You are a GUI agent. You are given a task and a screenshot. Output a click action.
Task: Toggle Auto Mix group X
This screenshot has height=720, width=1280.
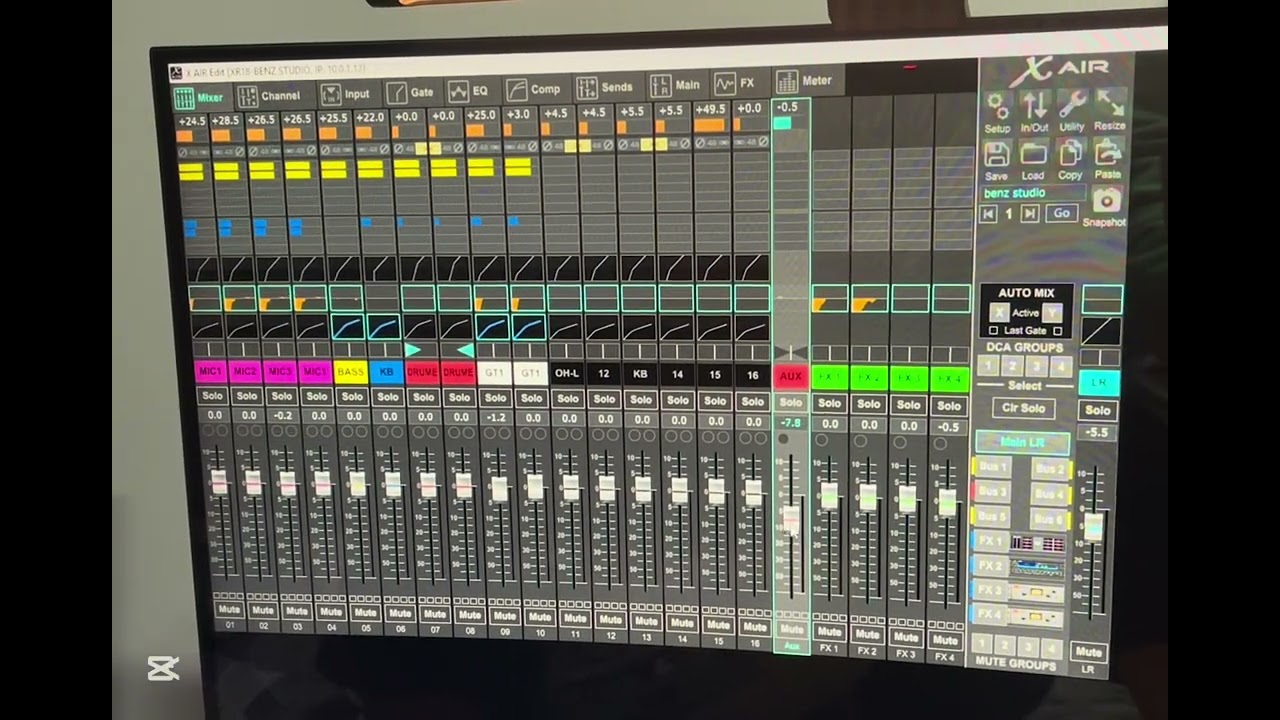coord(998,313)
